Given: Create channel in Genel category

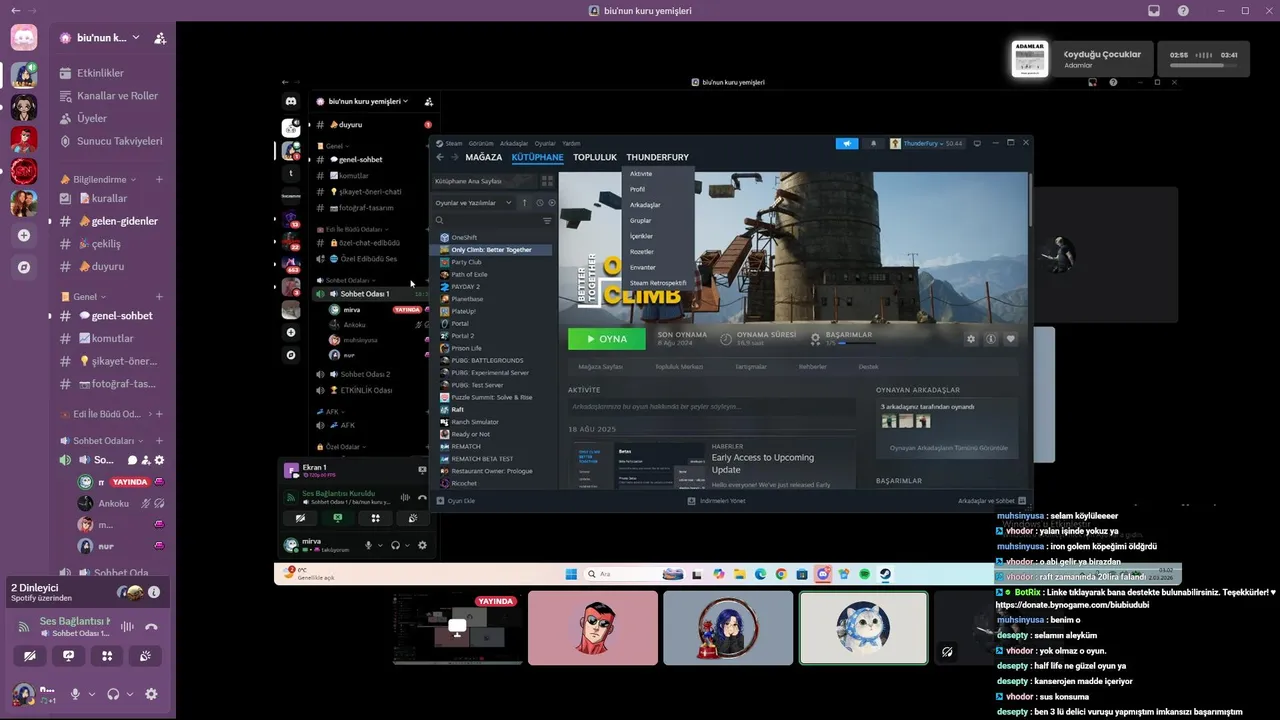Looking at the screenshot, I should [159, 297].
